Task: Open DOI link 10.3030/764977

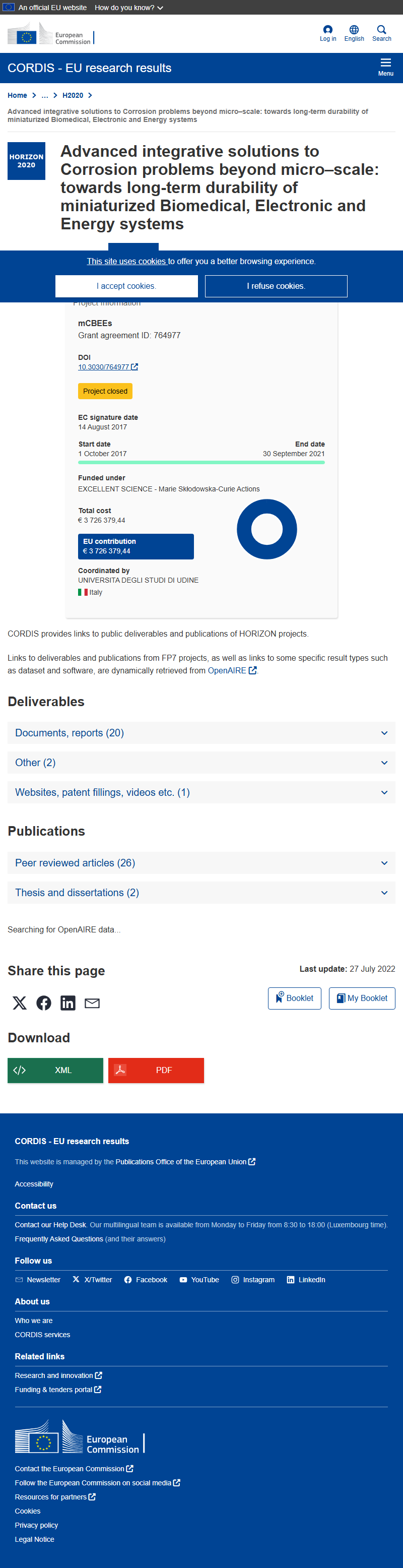Action: coord(108,367)
